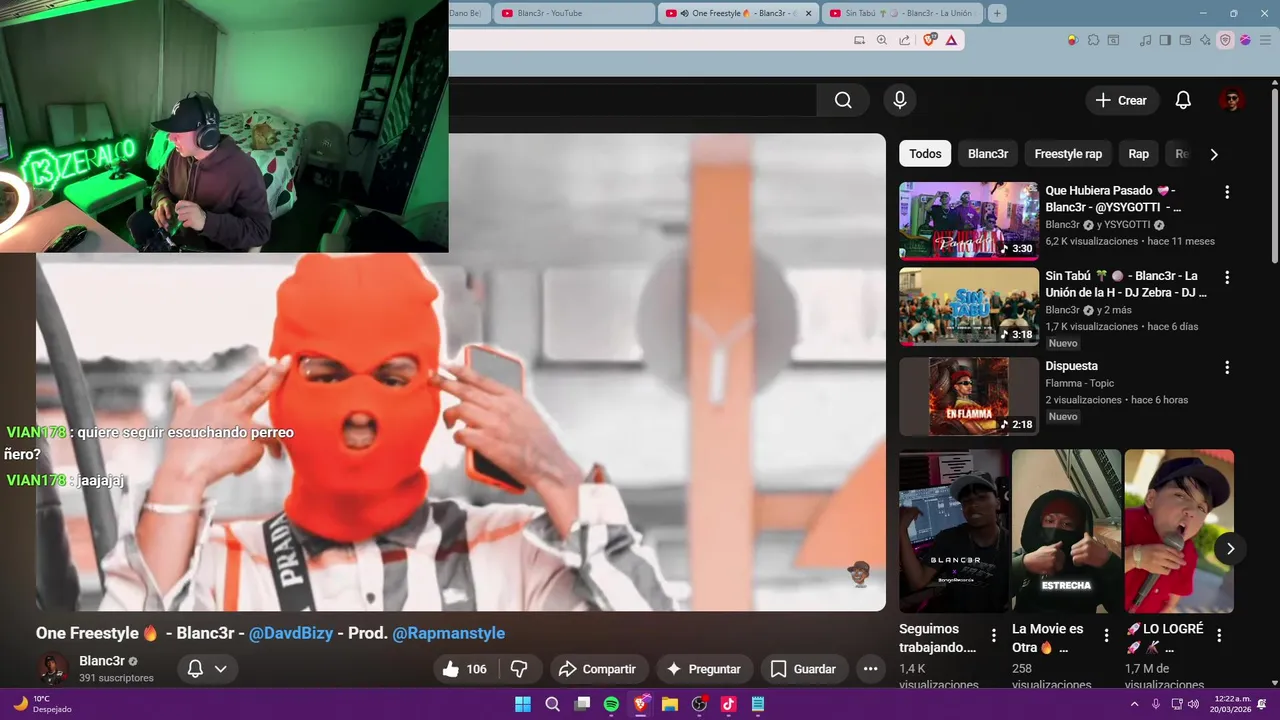Select the Freestyle rap filter chip
Viewport: 1280px width, 720px height.
1068,154
